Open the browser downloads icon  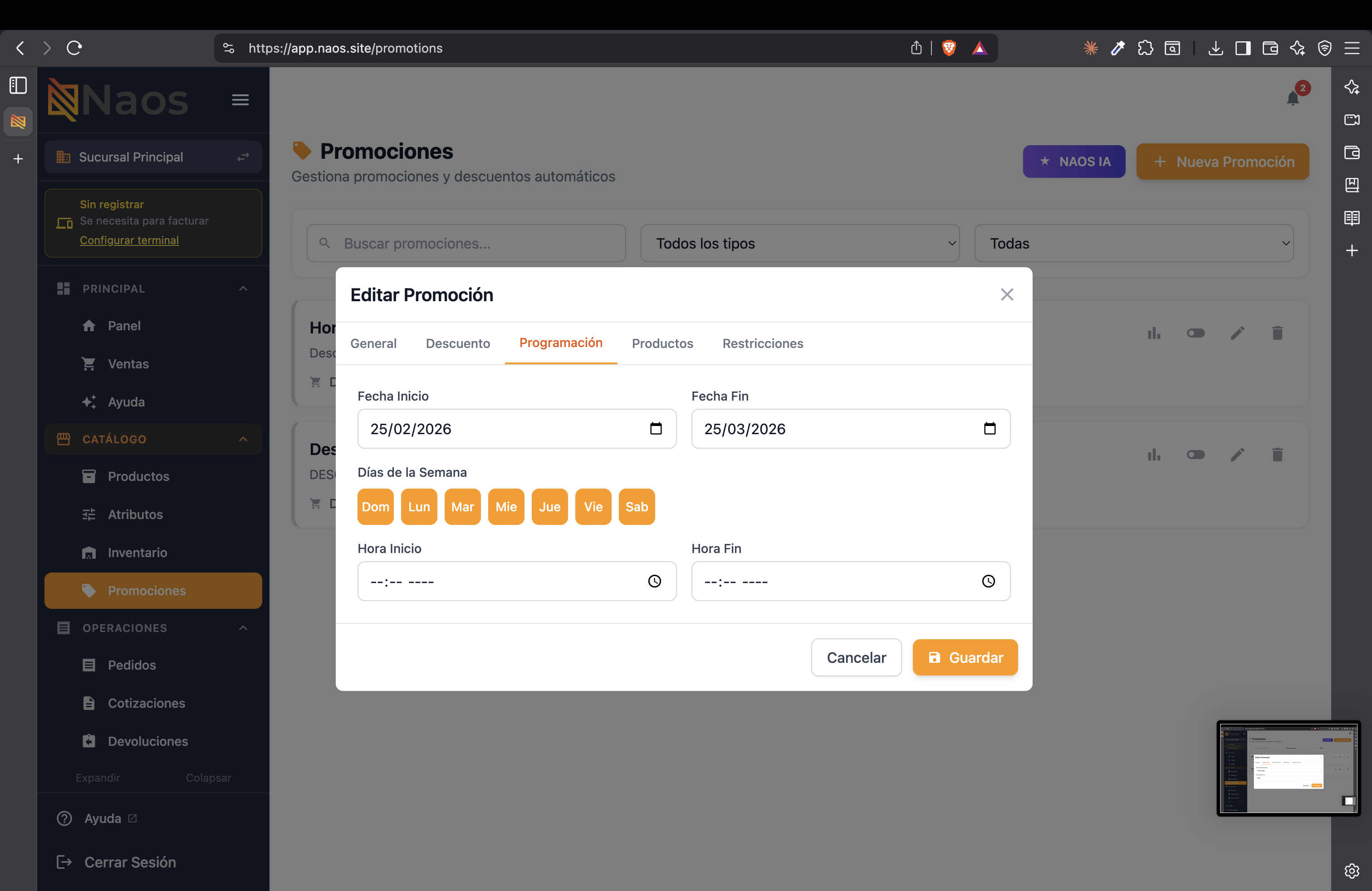point(1215,48)
